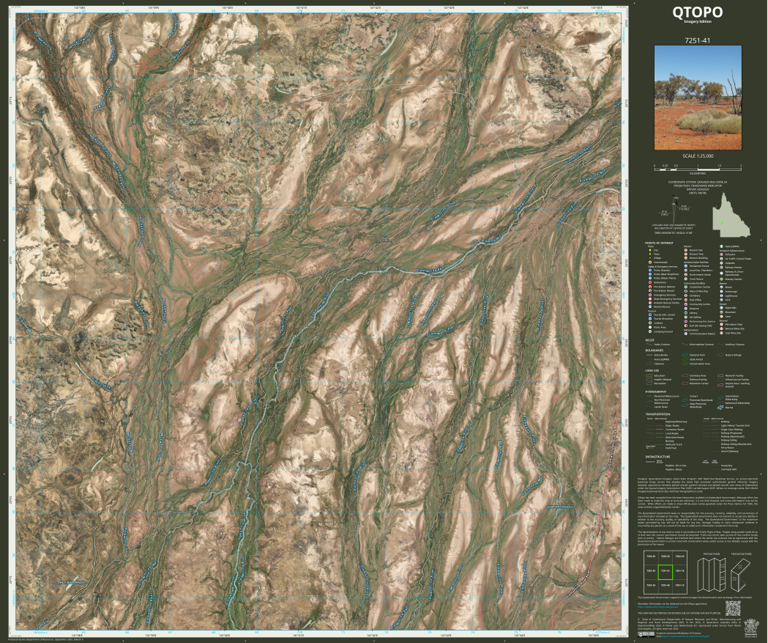This screenshot has height=643, width=768.
Task: Click the Infrastructure legend heading
Action: click(658, 457)
